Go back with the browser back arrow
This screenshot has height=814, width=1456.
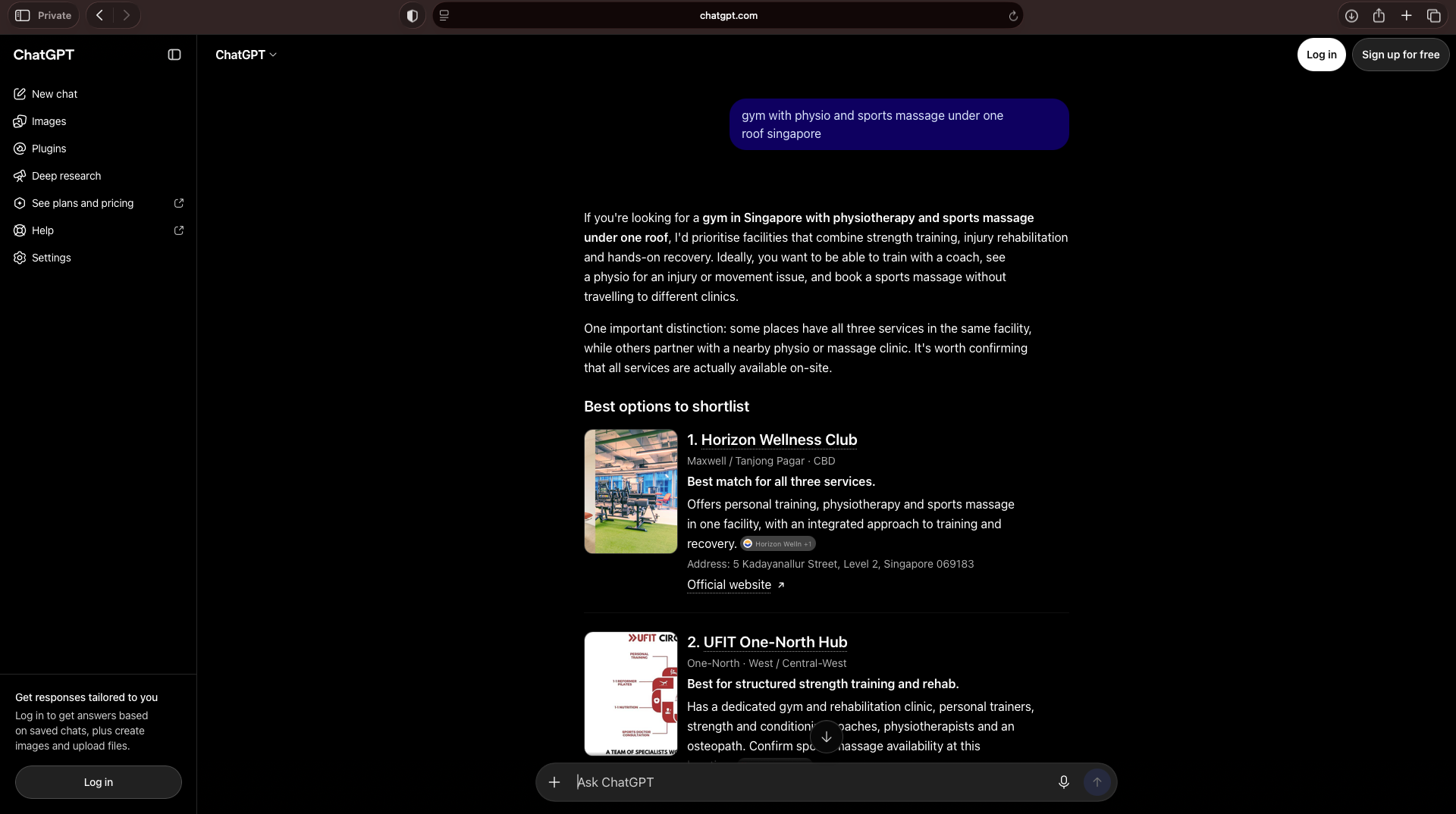tap(99, 15)
